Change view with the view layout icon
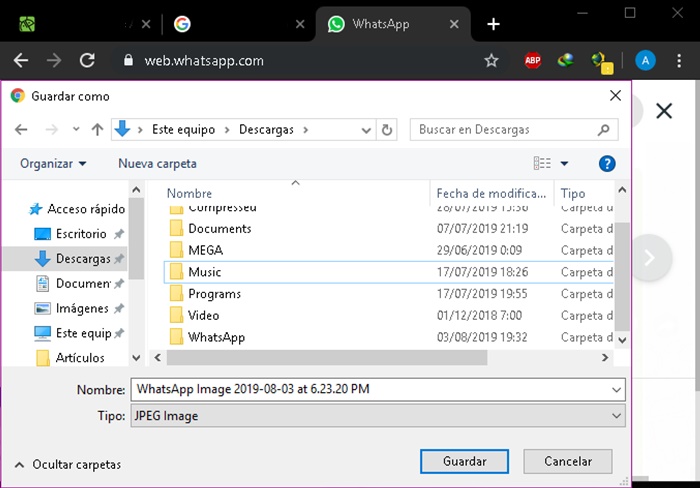The width and height of the screenshot is (700, 488). [542, 163]
